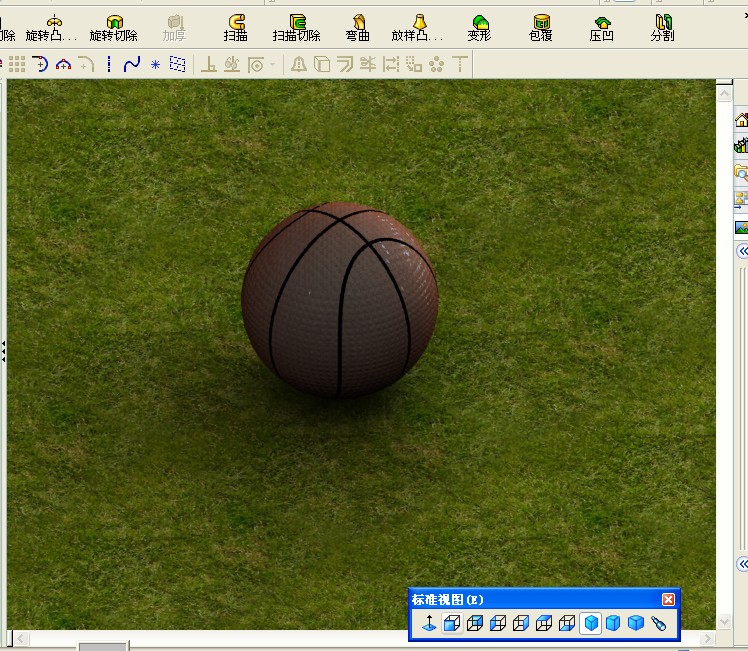Viewport: 748px width, 651px height.
Task: Select the dashed grid plane icon
Action: pyautogui.click(x=177, y=64)
